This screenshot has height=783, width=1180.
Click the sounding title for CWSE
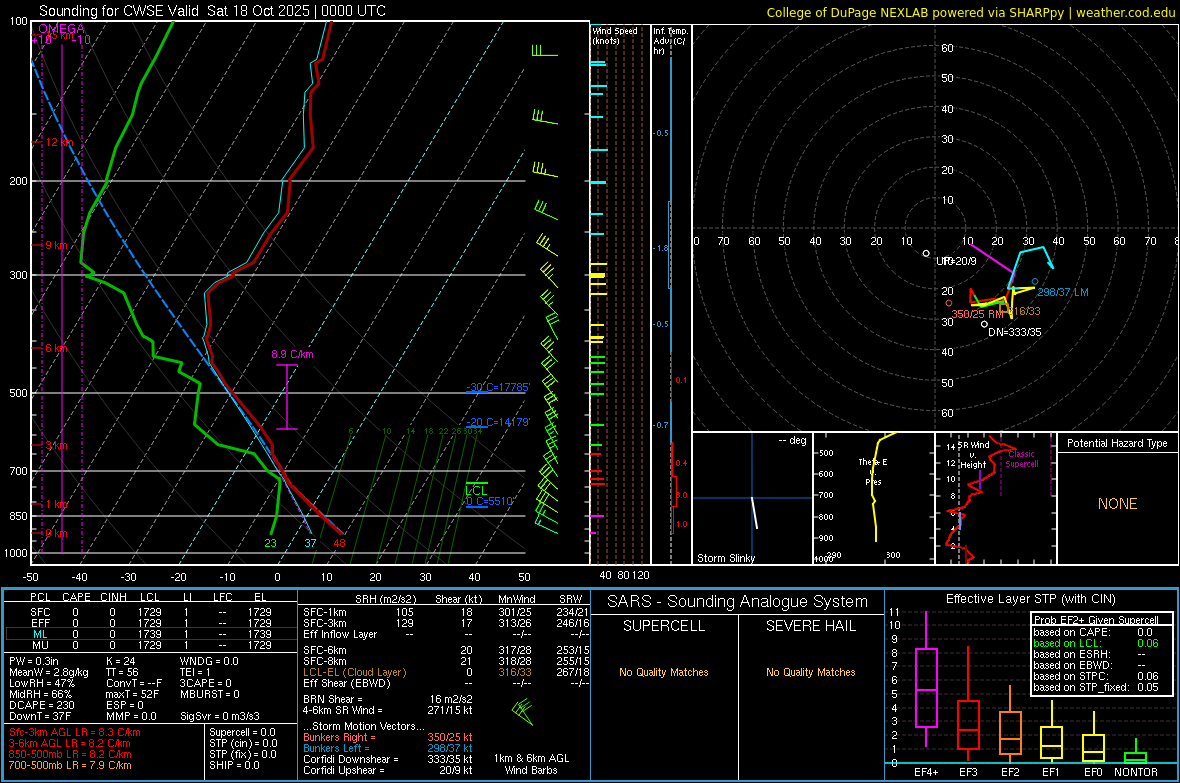[212, 11]
